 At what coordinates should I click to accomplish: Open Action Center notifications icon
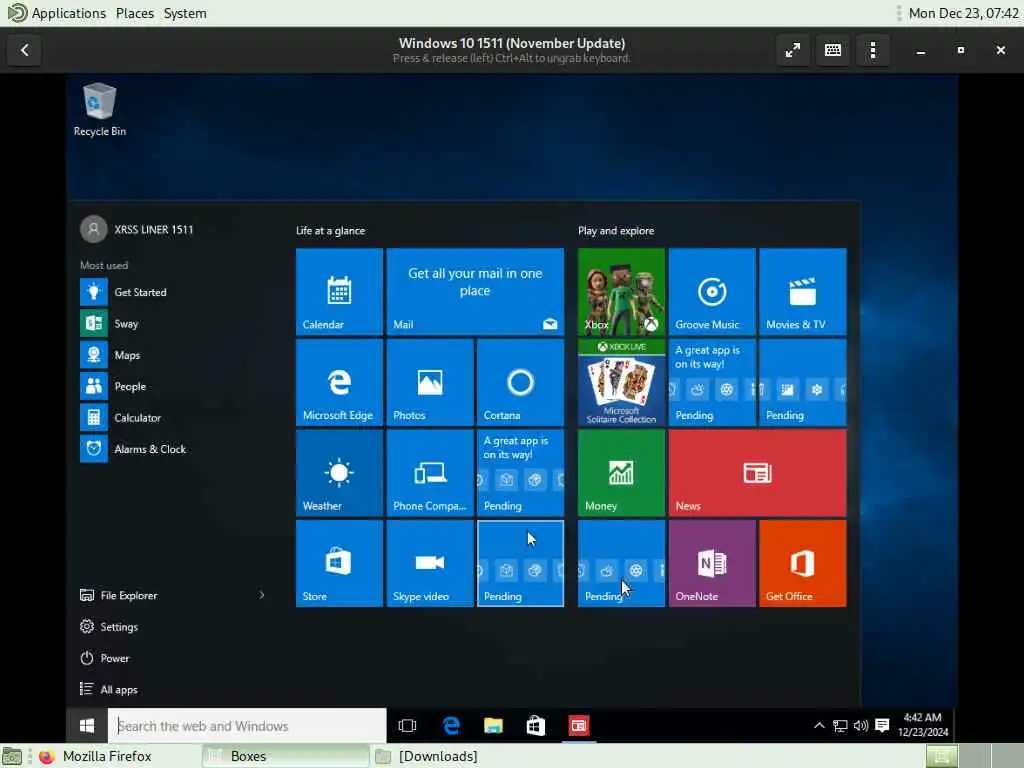click(882, 726)
